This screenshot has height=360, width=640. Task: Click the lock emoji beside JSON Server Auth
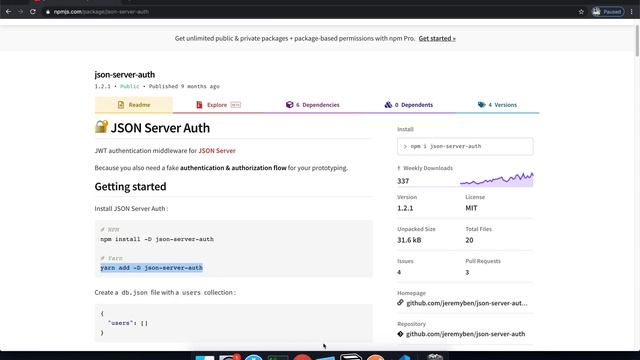point(101,127)
